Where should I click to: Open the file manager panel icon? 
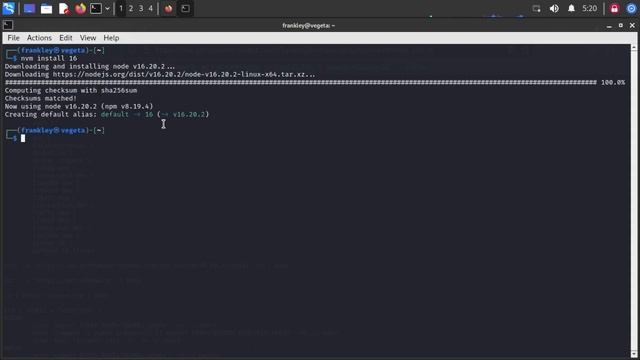click(46, 9)
